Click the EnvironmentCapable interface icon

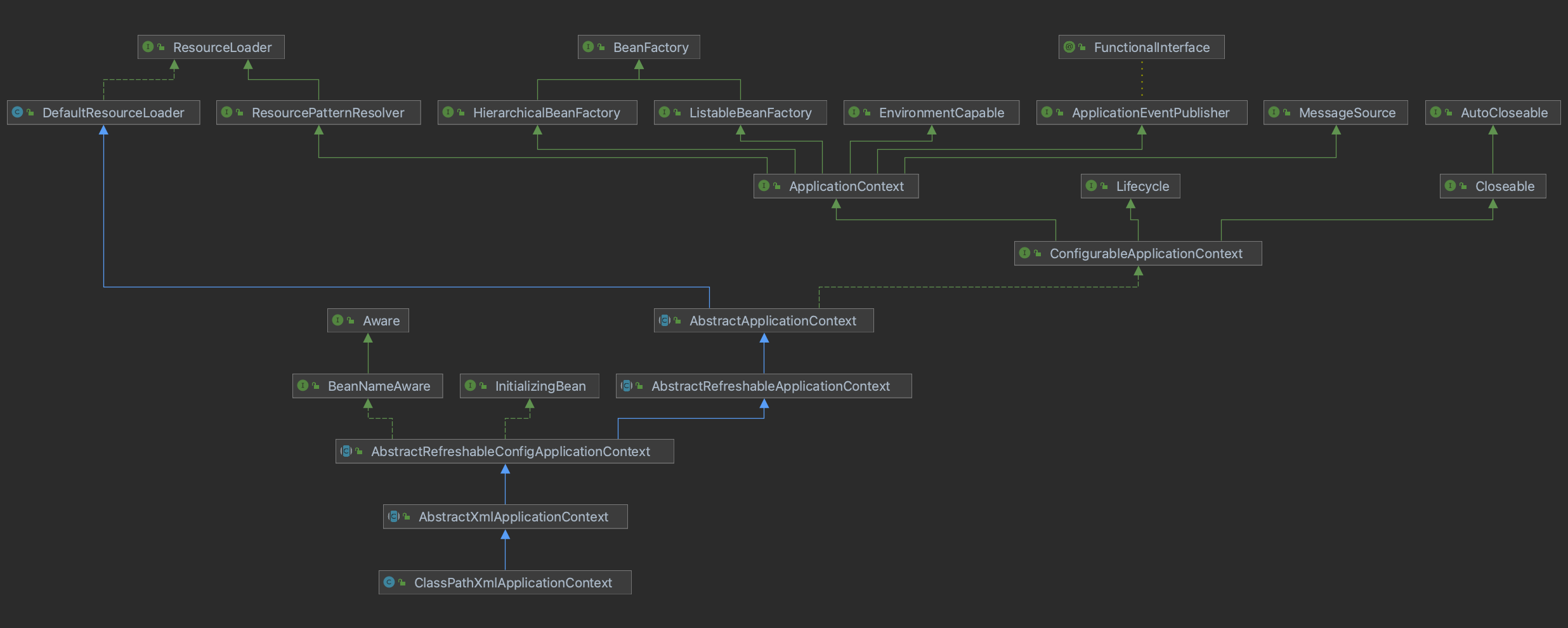pyautogui.click(x=854, y=112)
